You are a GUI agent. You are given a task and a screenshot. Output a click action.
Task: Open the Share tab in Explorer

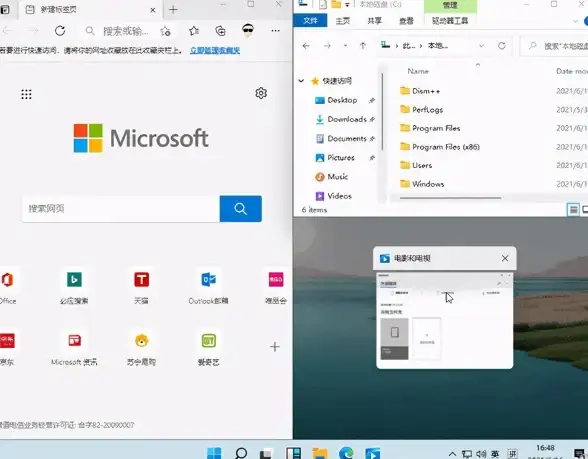374,21
